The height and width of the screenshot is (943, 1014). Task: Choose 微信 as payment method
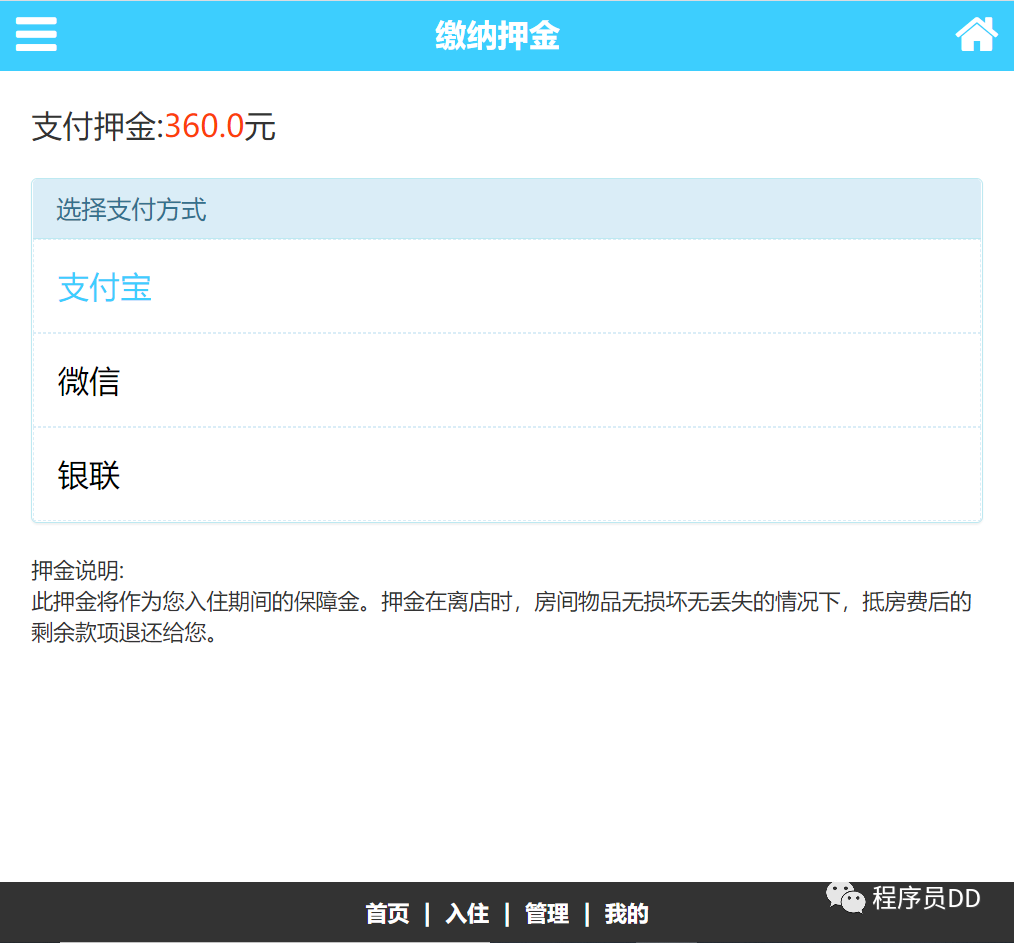pos(507,380)
